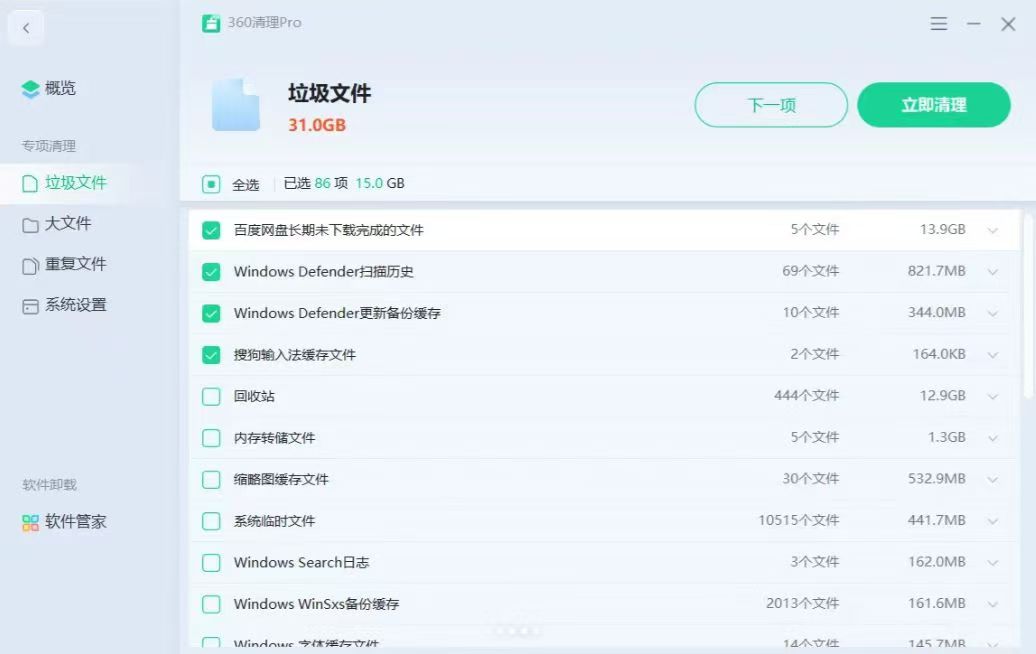Open the 概览 overview panel
1036x654 pixels.
tap(61, 87)
